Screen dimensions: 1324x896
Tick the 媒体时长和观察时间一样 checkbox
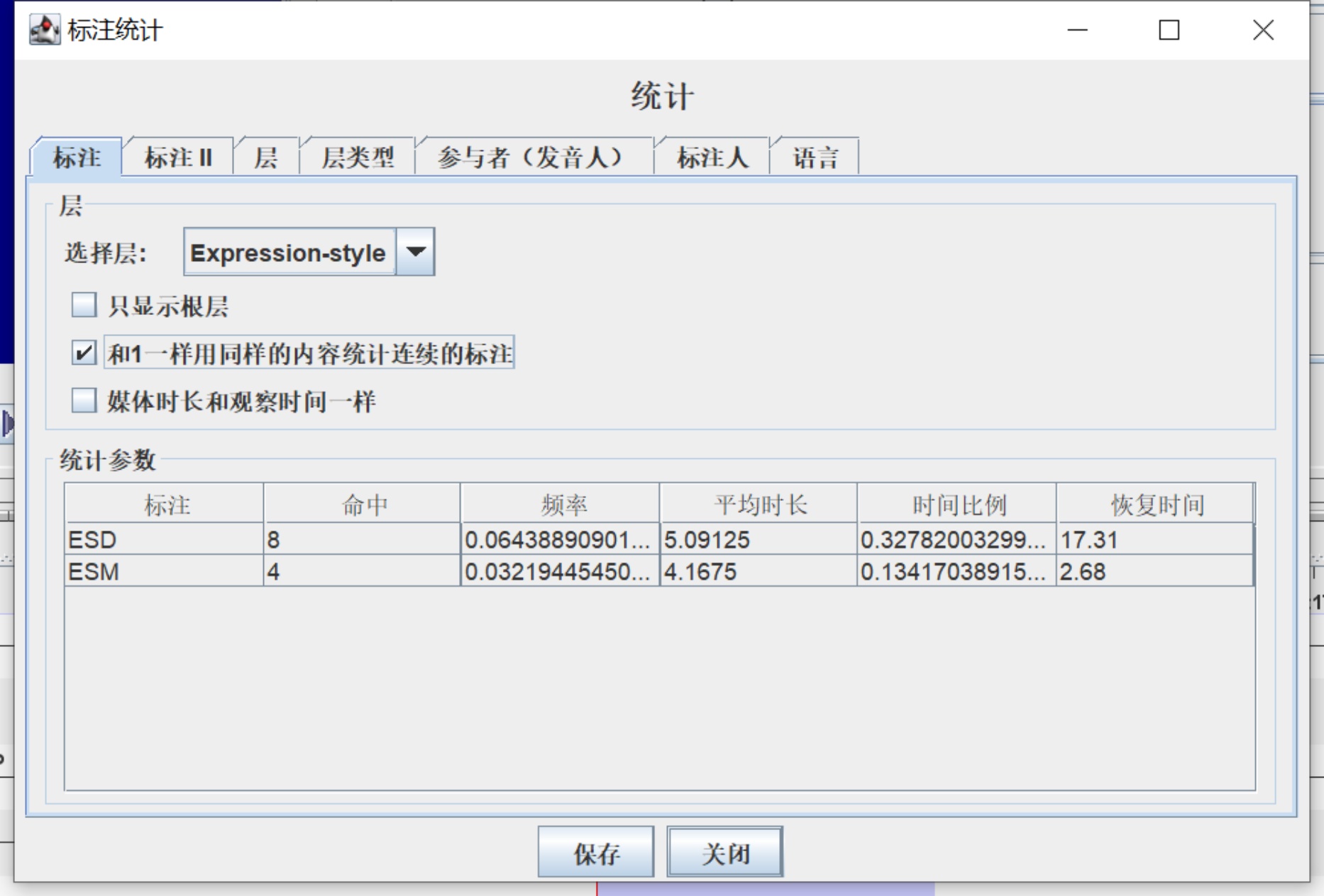tap(84, 401)
